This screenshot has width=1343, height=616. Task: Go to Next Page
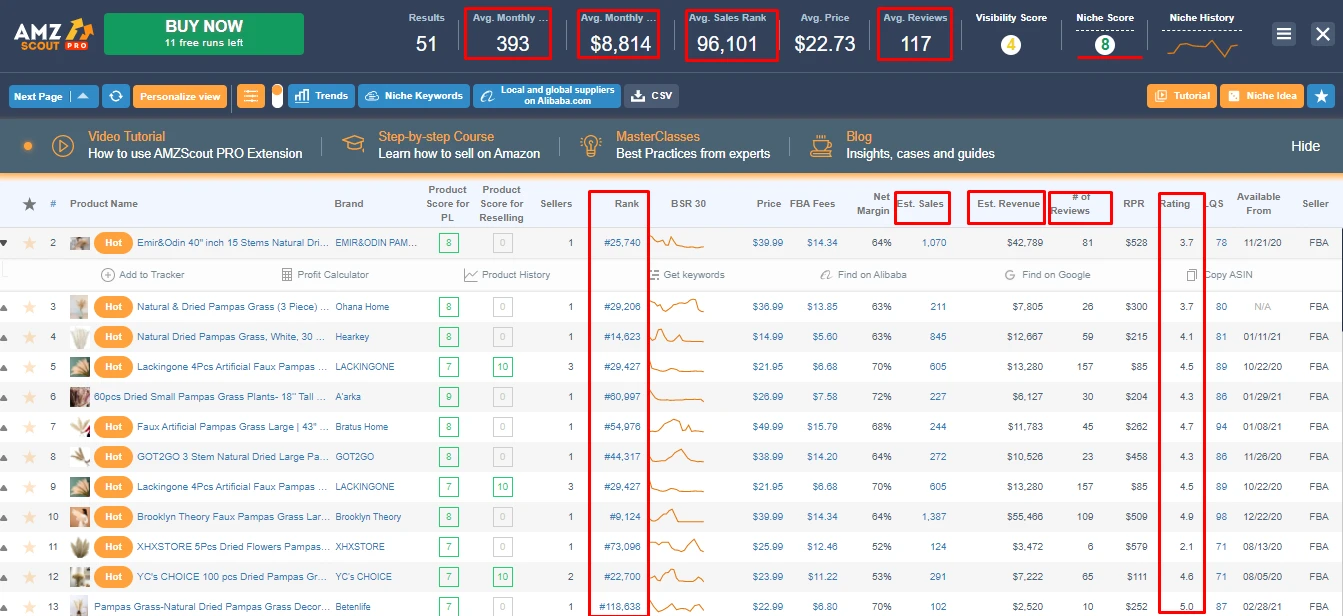[x=40, y=97]
